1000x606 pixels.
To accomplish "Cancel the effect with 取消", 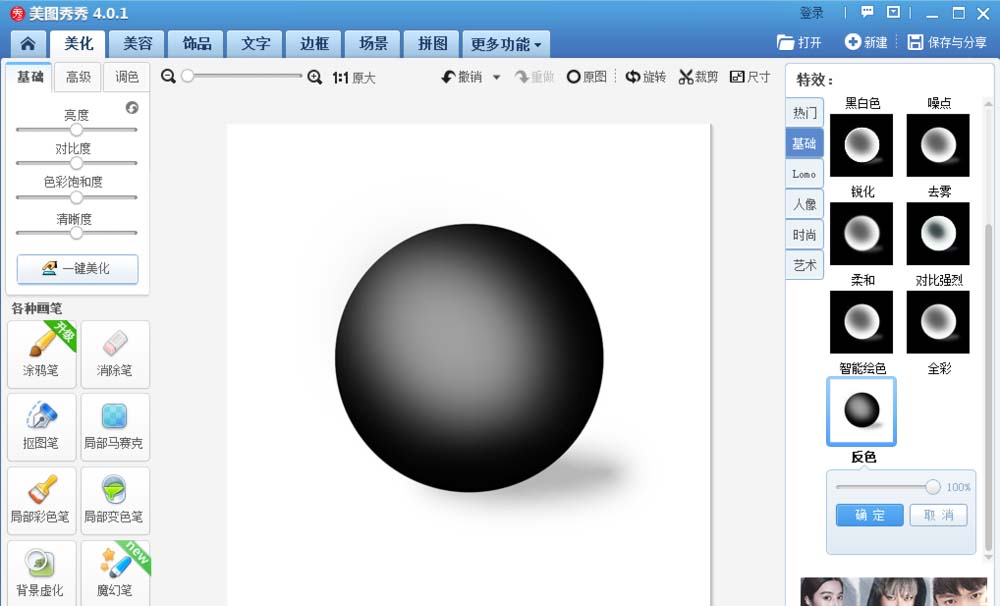I will click(939, 515).
